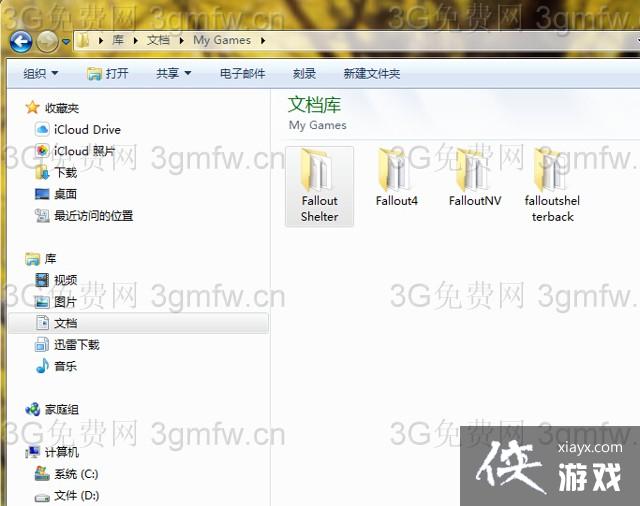
Task: Click the 音乐 music note icon
Action: 42,366
